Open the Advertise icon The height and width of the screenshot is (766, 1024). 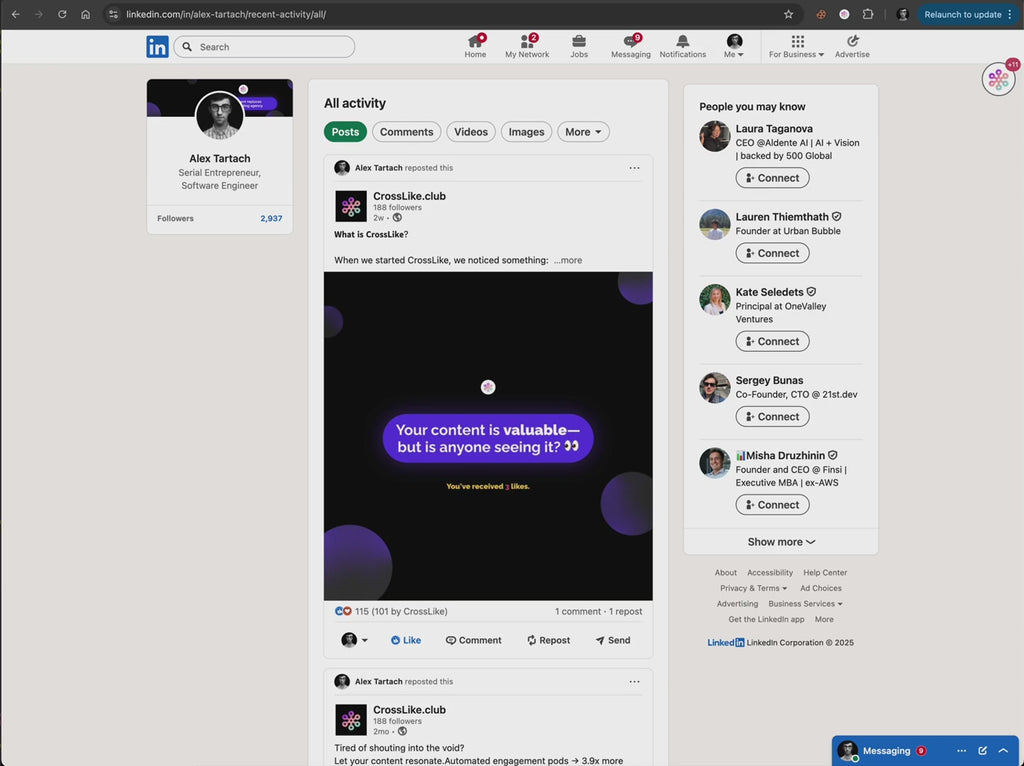coord(852,46)
